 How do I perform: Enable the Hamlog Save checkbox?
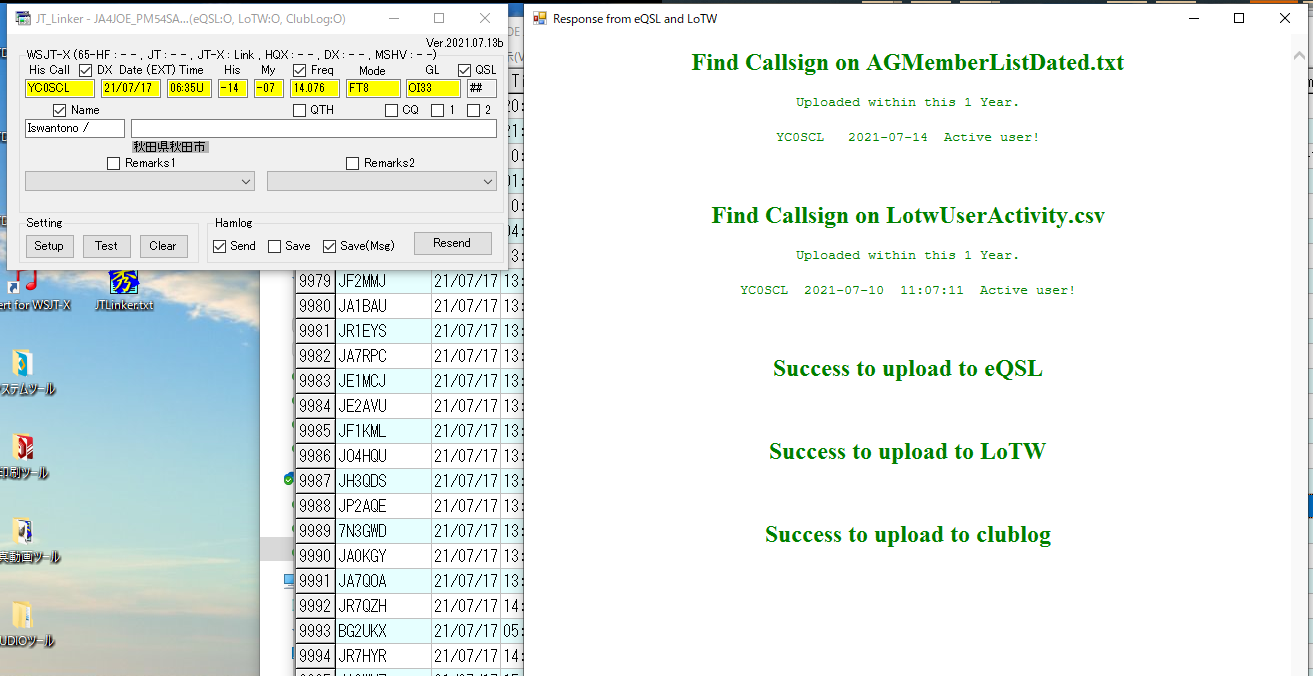tap(275, 246)
